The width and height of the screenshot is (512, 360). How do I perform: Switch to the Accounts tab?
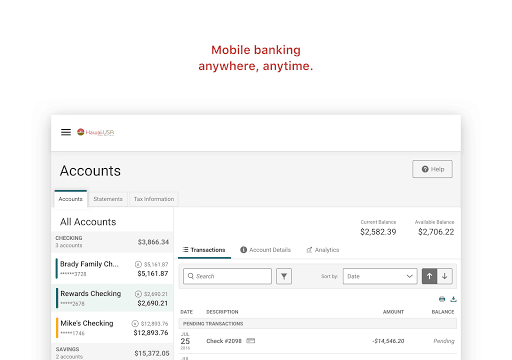click(x=71, y=199)
